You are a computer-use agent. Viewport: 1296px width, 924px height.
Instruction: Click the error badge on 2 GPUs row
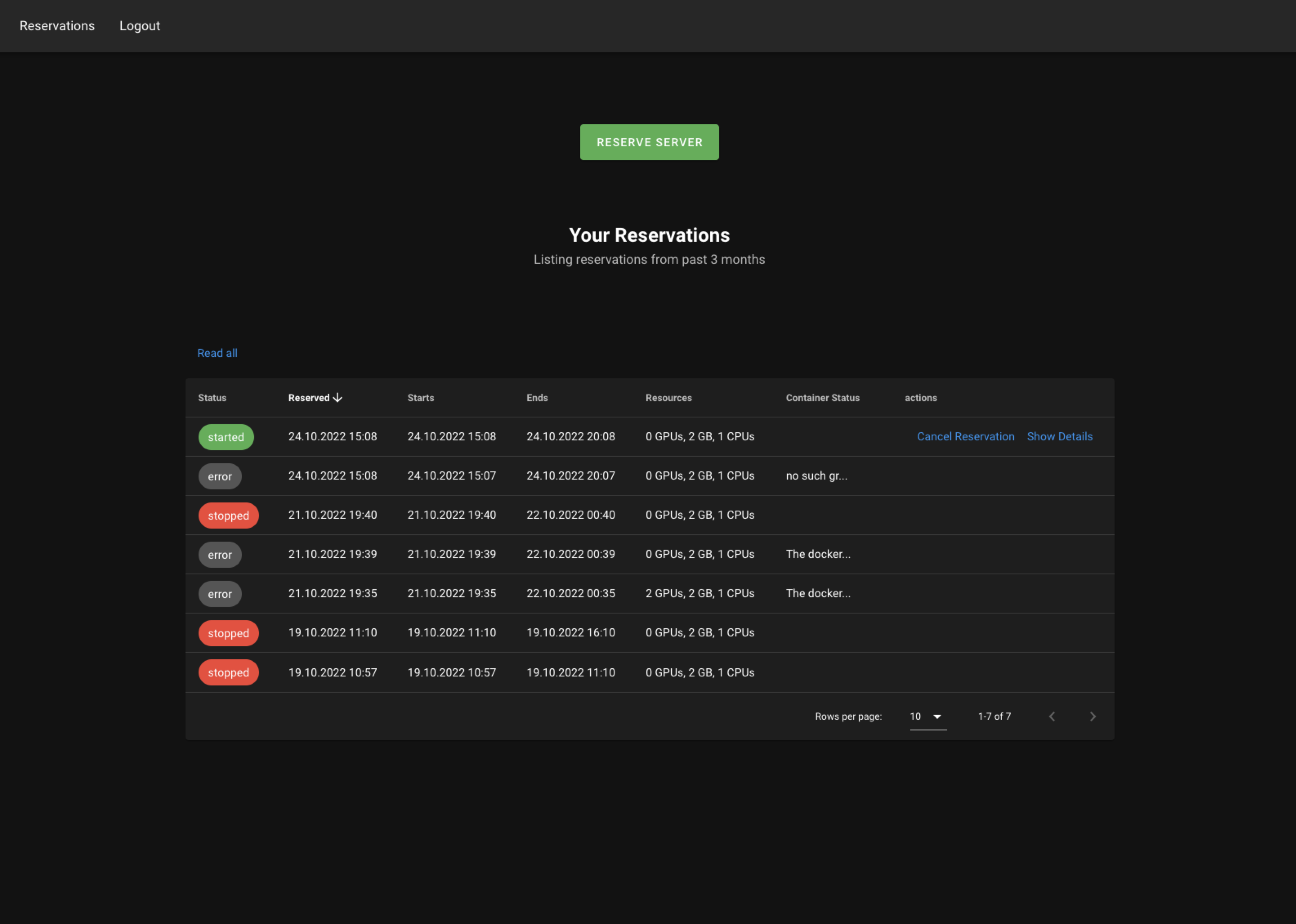point(219,594)
